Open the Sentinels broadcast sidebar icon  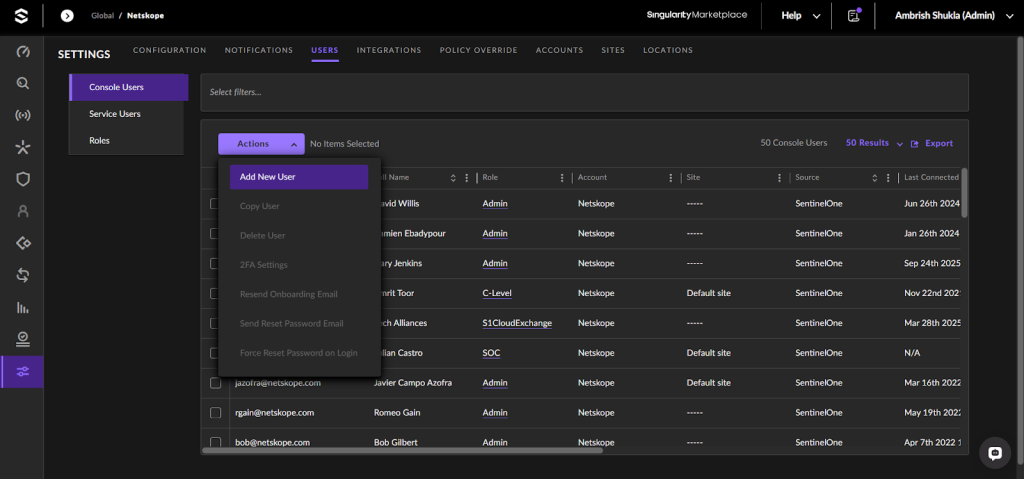[x=23, y=116]
